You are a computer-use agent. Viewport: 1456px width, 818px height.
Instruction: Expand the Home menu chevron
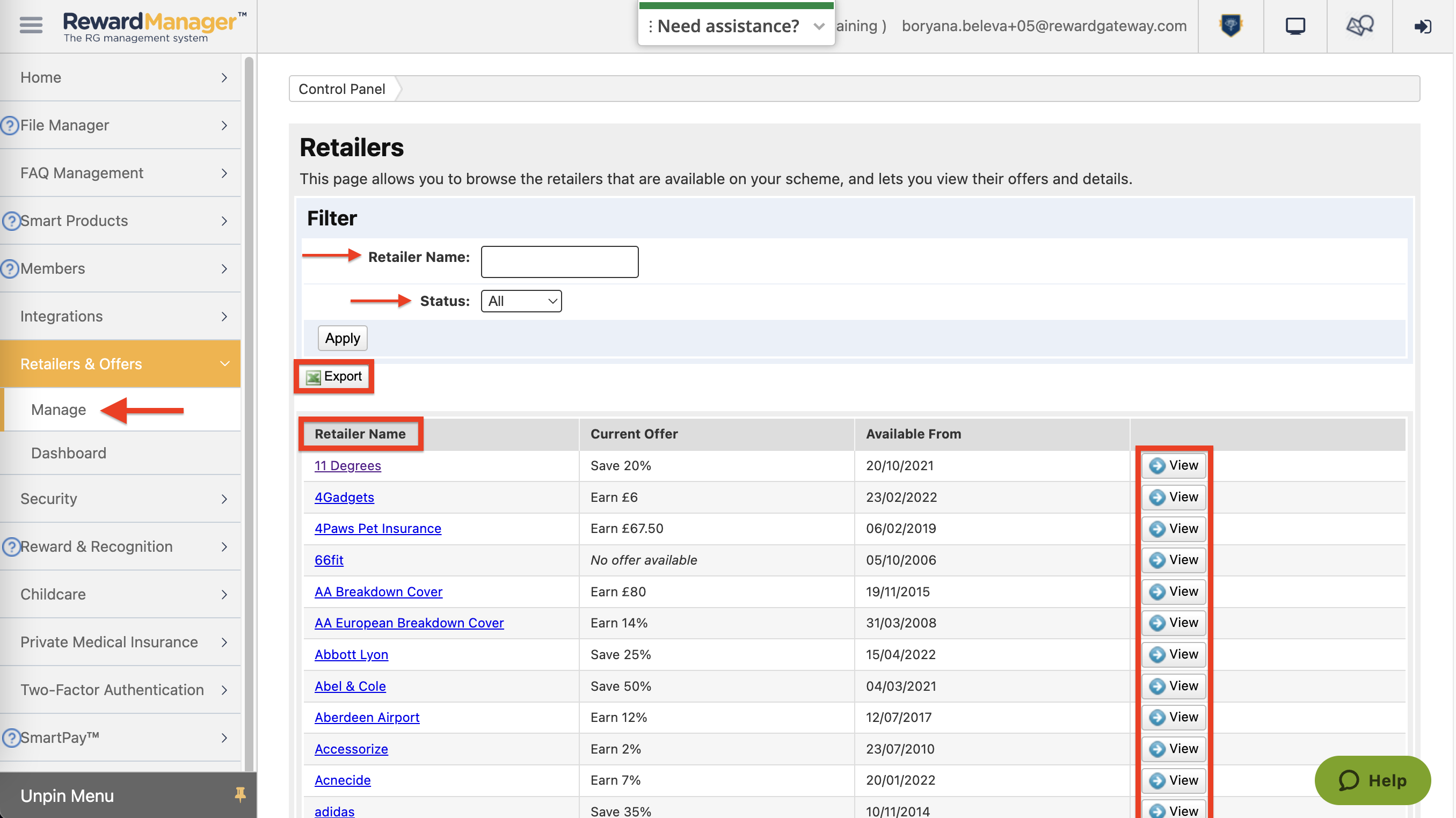click(224, 77)
